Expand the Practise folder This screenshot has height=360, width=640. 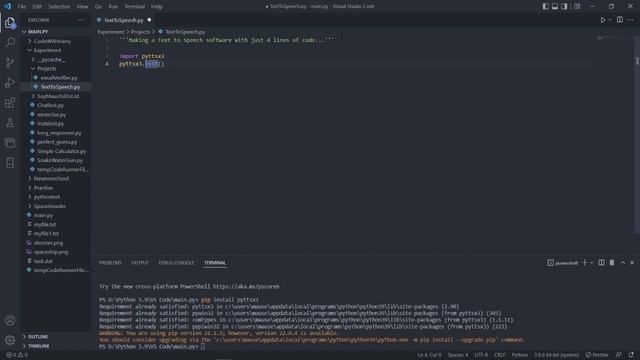(56, 188)
